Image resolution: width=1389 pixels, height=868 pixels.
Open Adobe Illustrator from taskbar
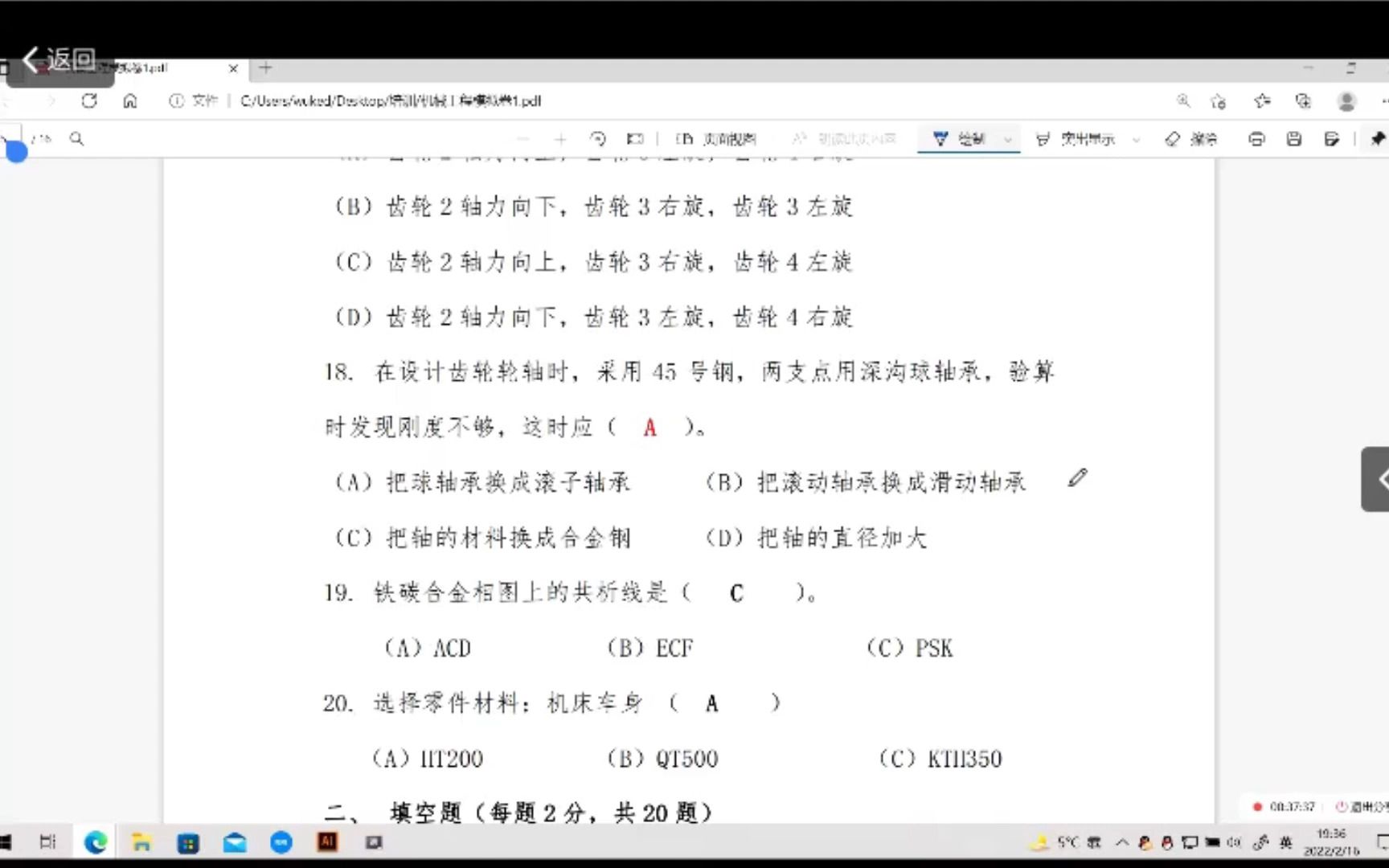[x=327, y=841]
